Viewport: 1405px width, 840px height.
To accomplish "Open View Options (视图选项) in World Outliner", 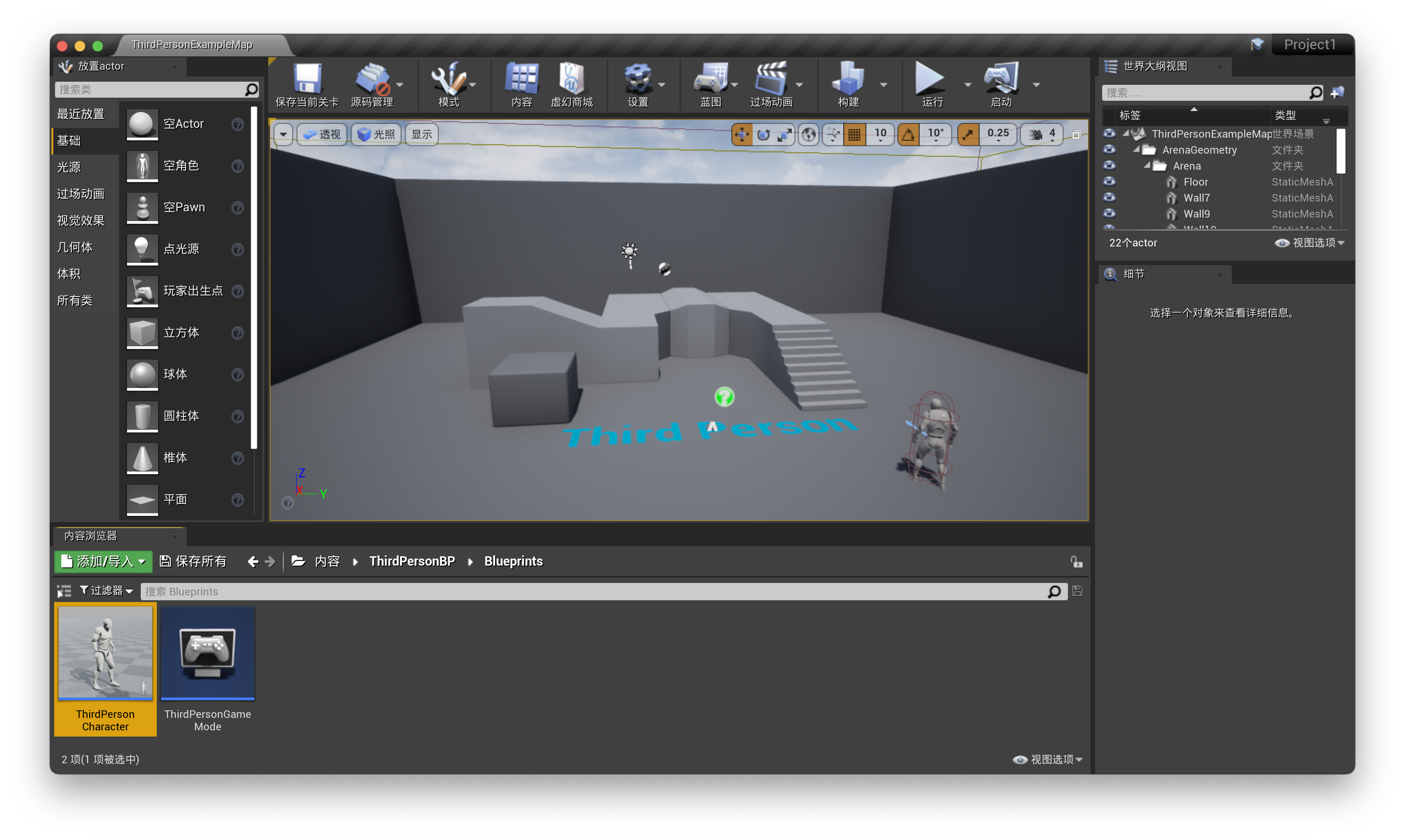I will (1310, 243).
